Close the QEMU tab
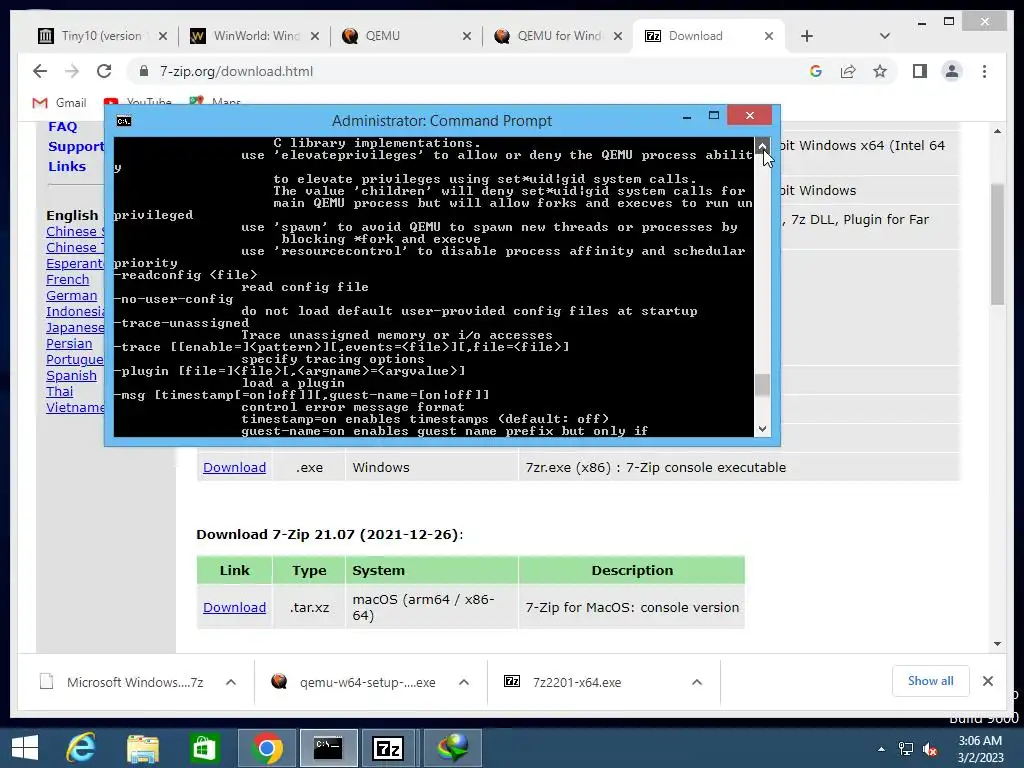The image size is (1024, 768). pos(466,36)
